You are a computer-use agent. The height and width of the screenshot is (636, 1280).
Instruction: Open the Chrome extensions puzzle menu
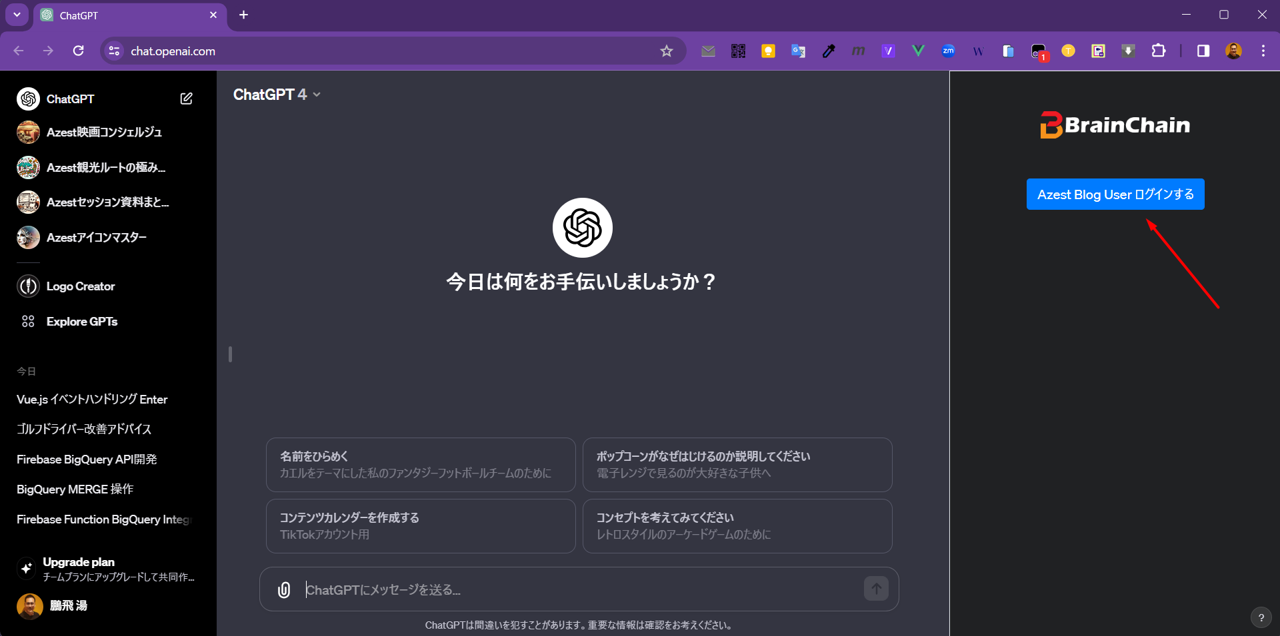point(1158,51)
